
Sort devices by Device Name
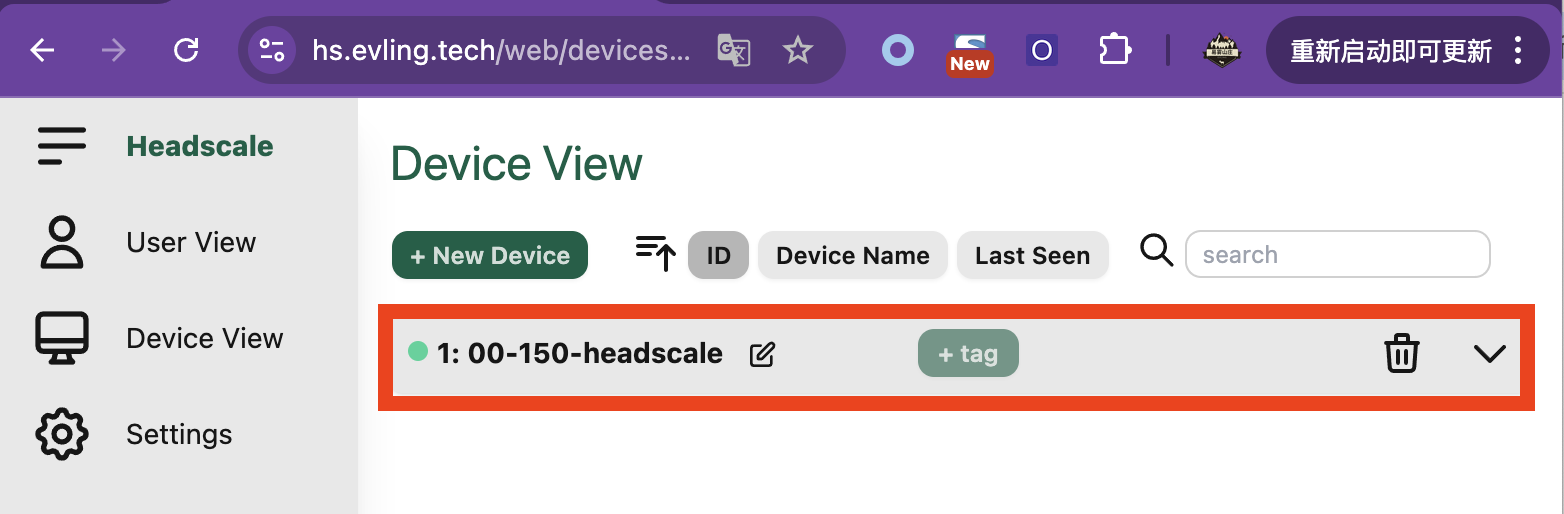(853, 255)
